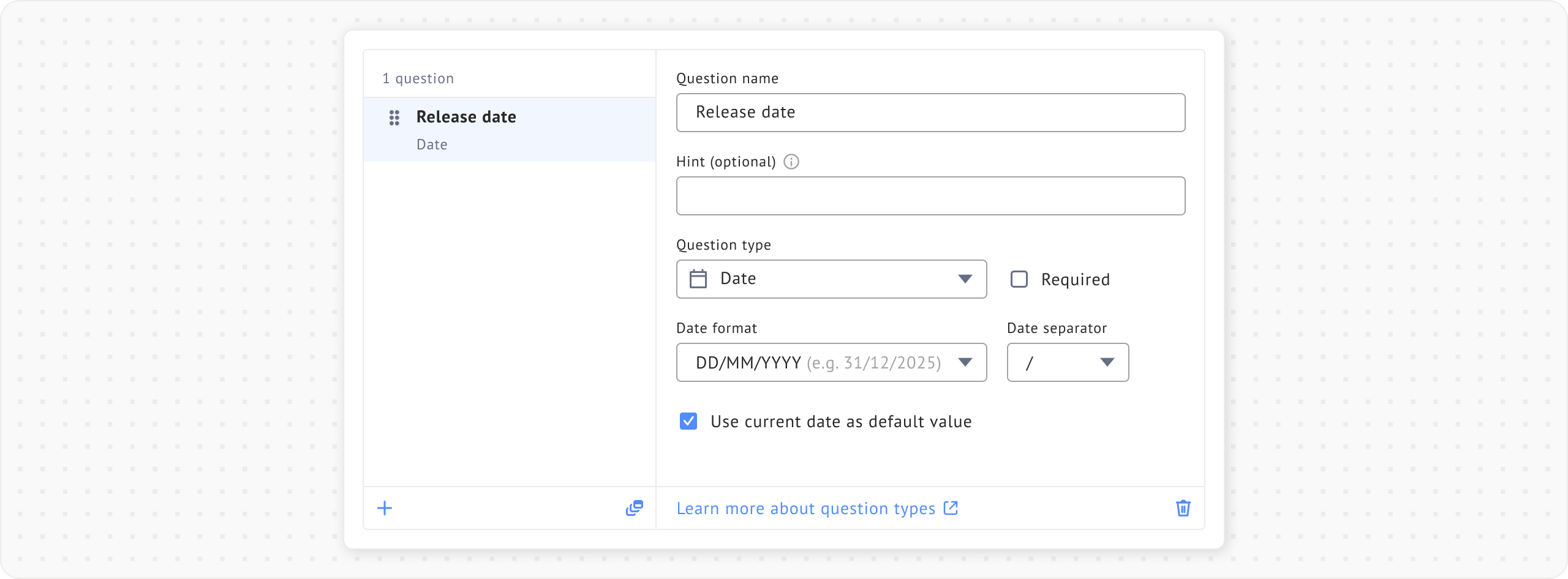The image size is (1568, 579).
Task: Click the Question name input field
Action: tap(930, 113)
